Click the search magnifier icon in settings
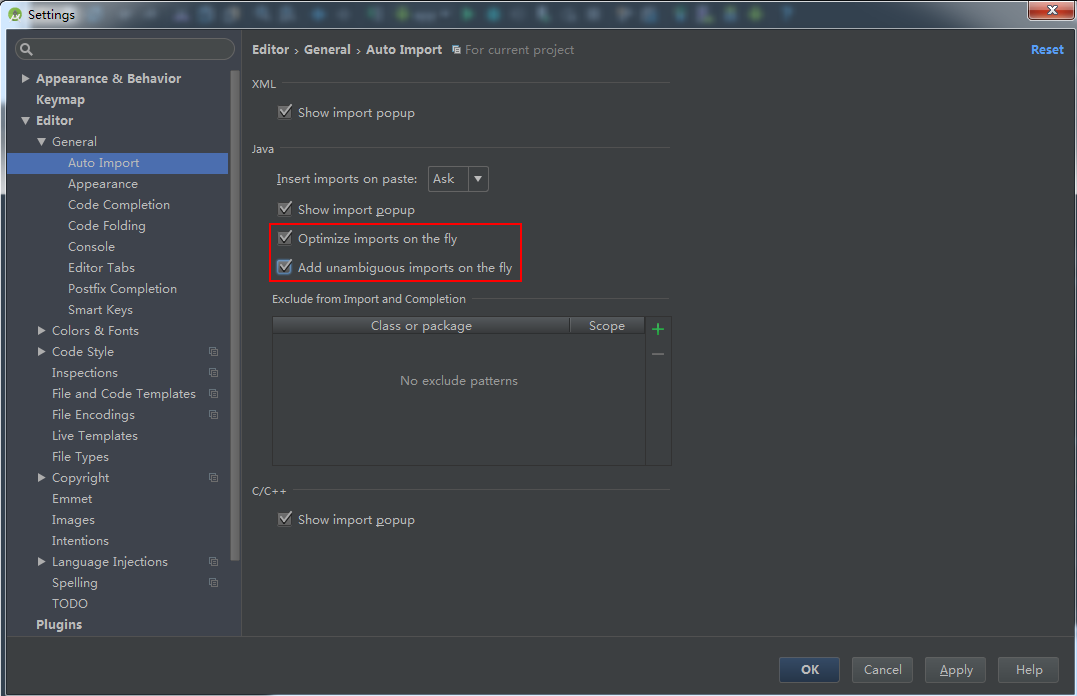 pos(26,49)
